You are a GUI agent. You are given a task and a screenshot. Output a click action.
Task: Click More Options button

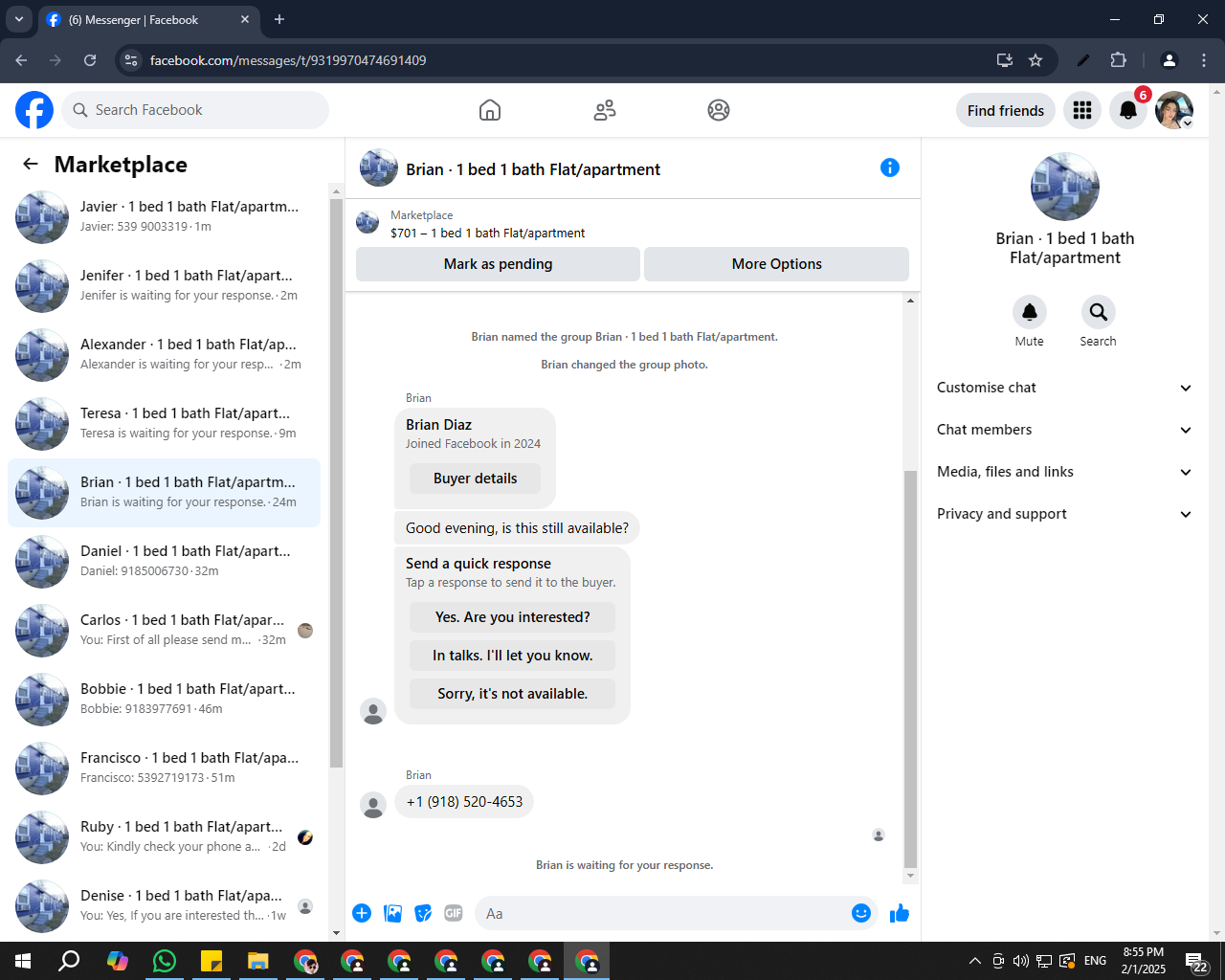[776, 264]
